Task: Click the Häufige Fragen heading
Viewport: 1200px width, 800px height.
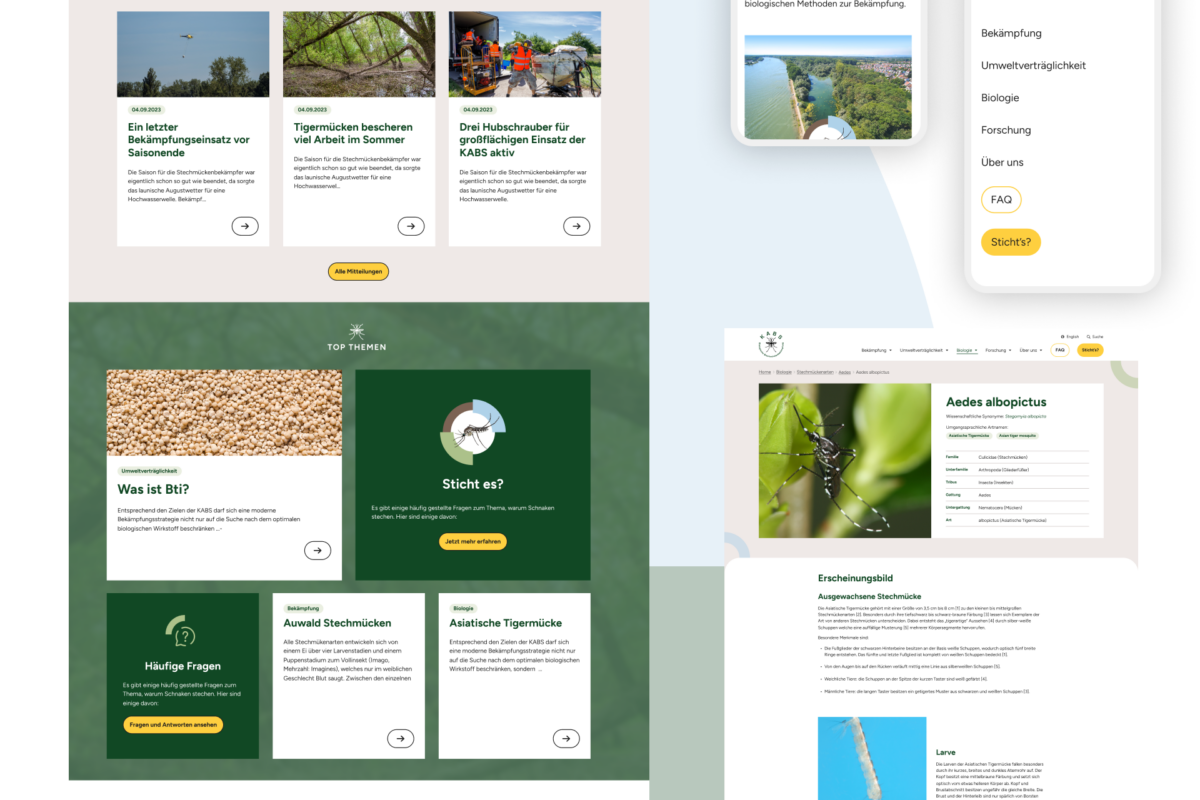Action: [x=182, y=666]
